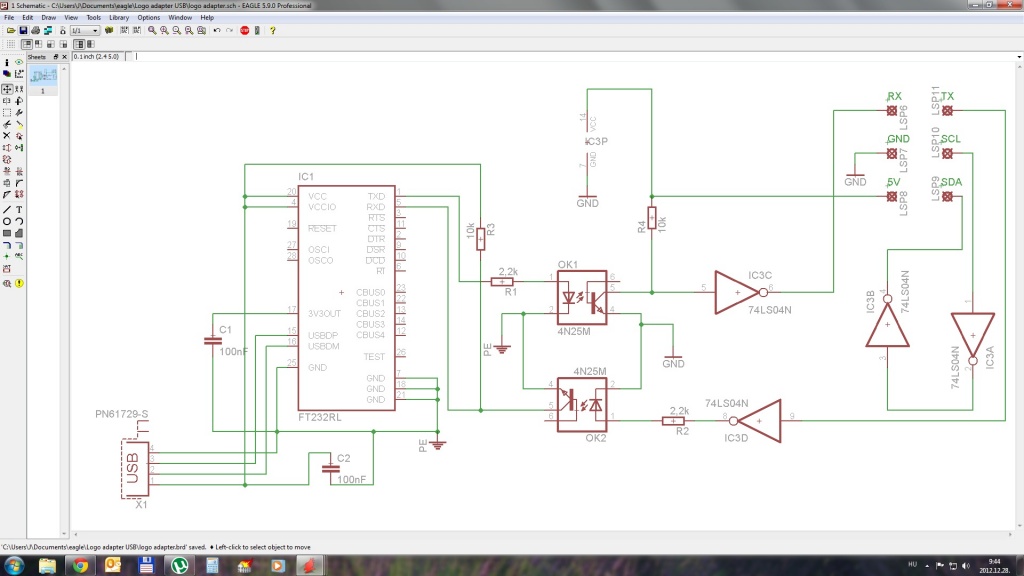Select the Copy tool

click(19, 89)
